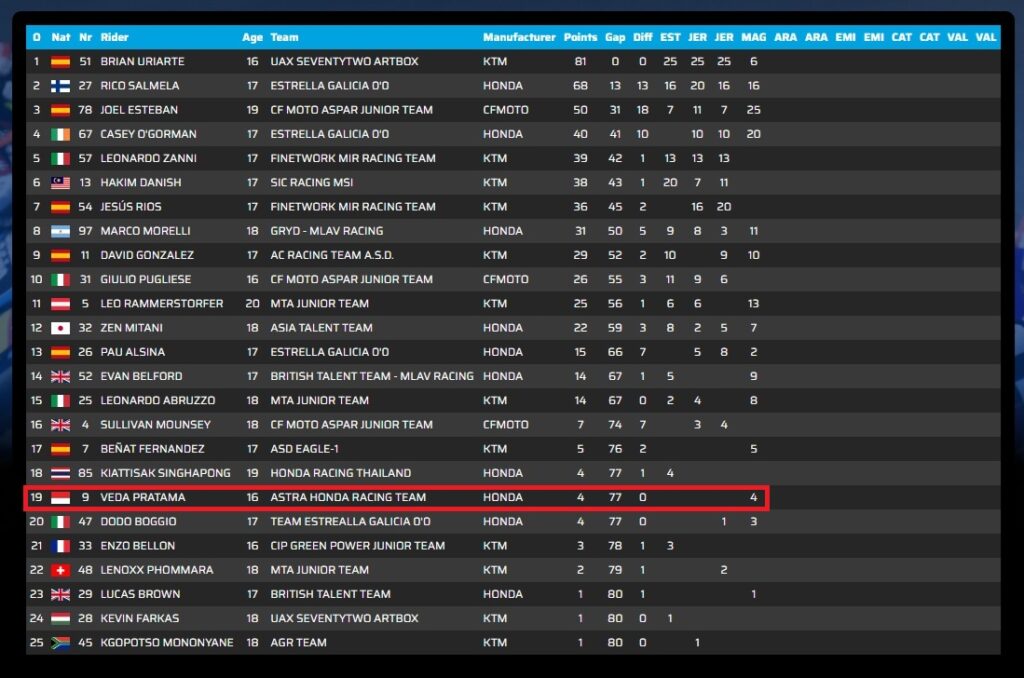Click team name GRYD - MLAV RACING

[327, 231]
